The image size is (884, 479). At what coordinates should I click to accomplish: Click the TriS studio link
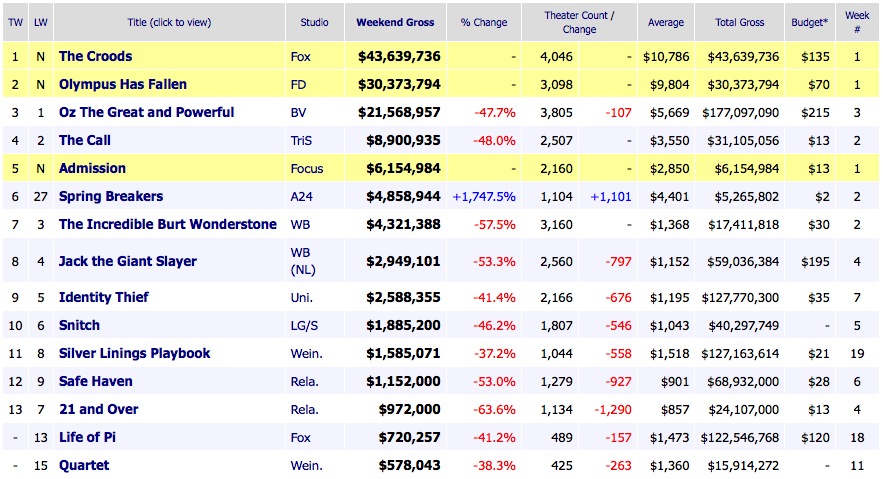(301, 140)
